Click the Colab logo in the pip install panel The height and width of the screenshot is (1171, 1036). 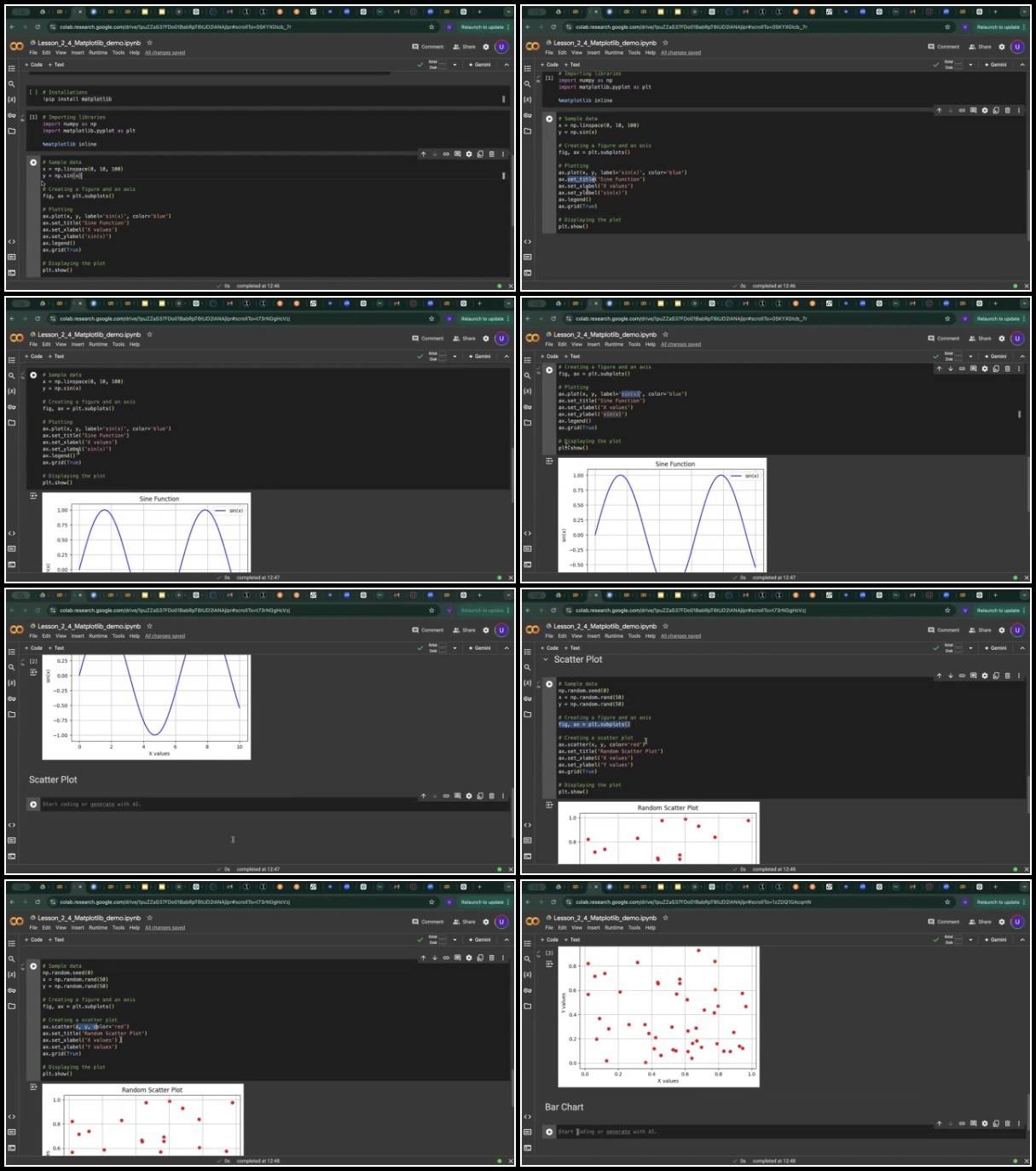pos(16,46)
